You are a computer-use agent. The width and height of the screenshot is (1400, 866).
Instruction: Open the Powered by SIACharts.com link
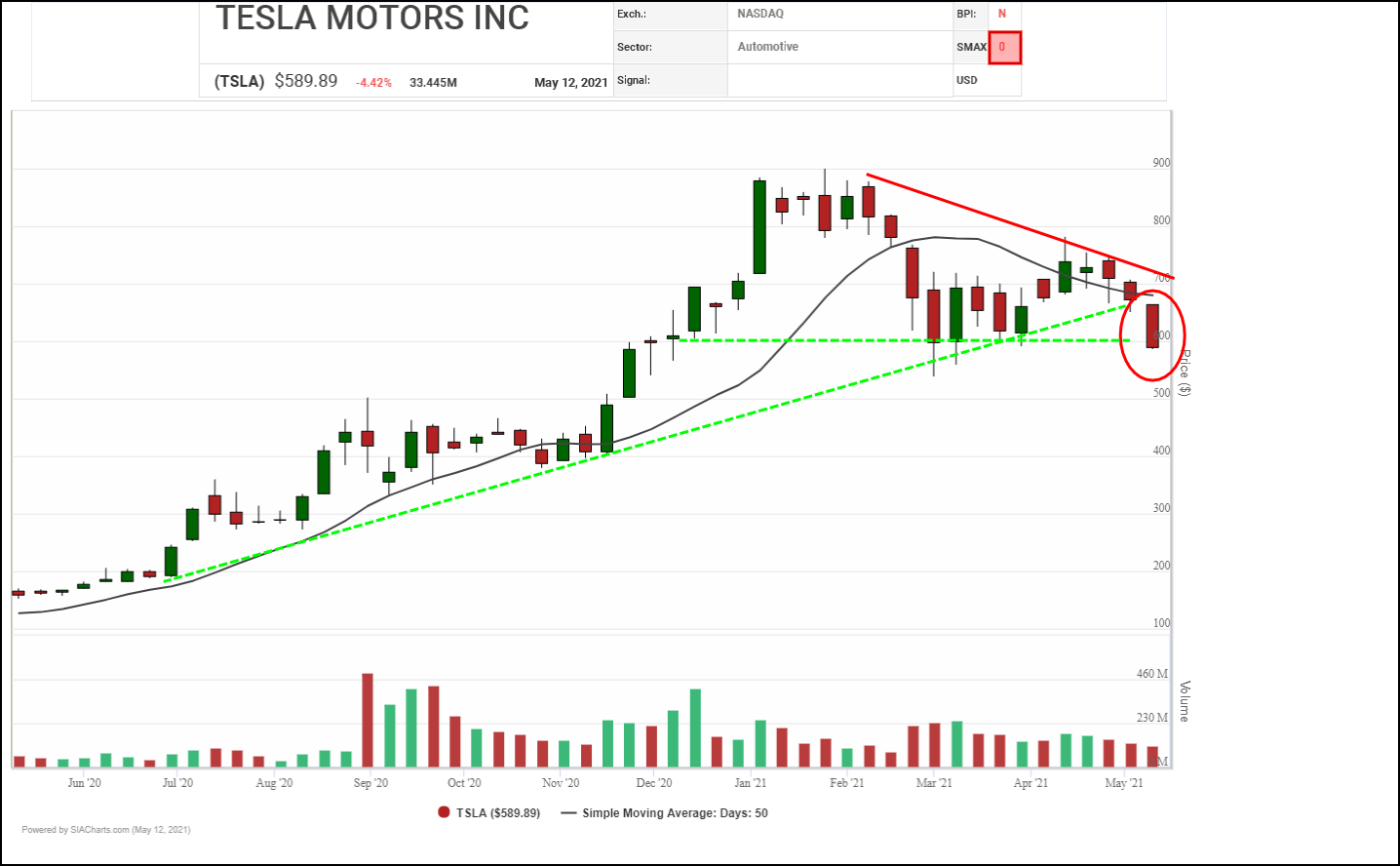[x=106, y=830]
